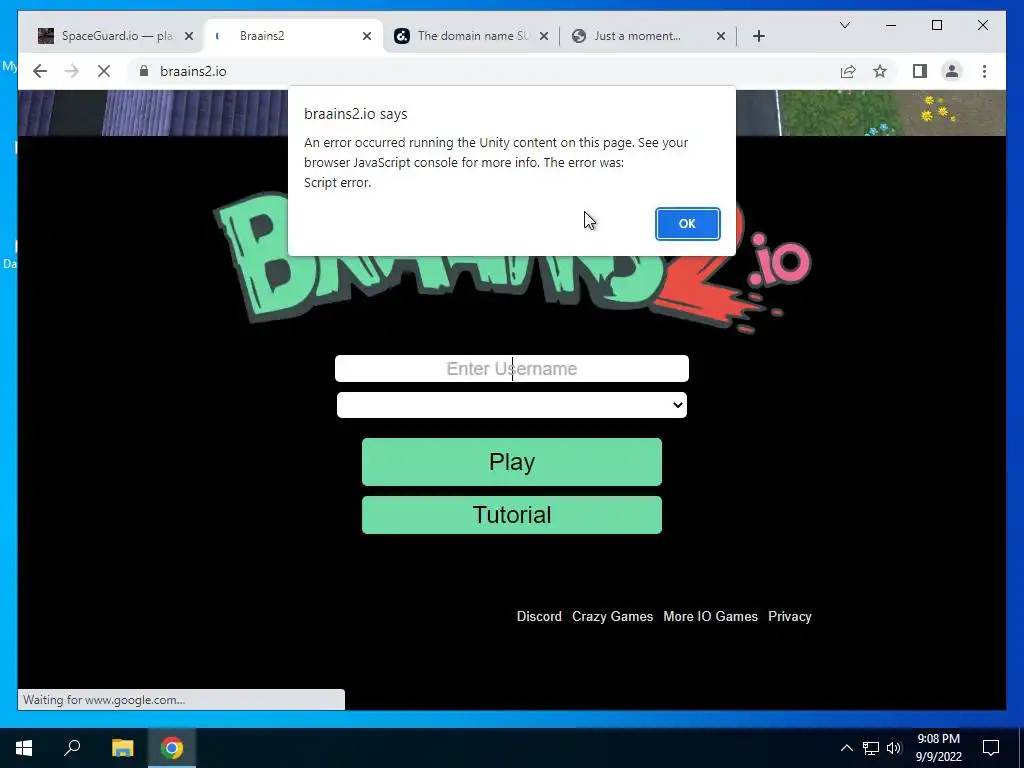
Task: View site info via the padlock icon
Action: (x=144, y=71)
